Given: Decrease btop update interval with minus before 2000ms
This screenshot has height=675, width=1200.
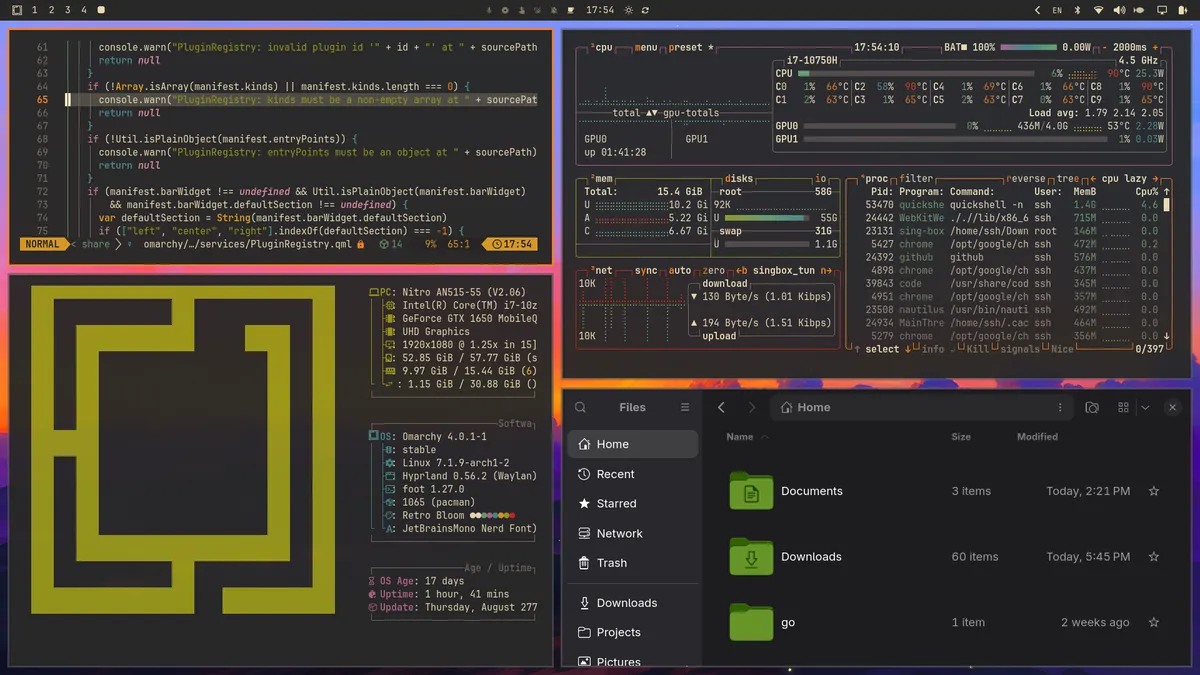Looking at the screenshot, I should [x=1104, y=47].
